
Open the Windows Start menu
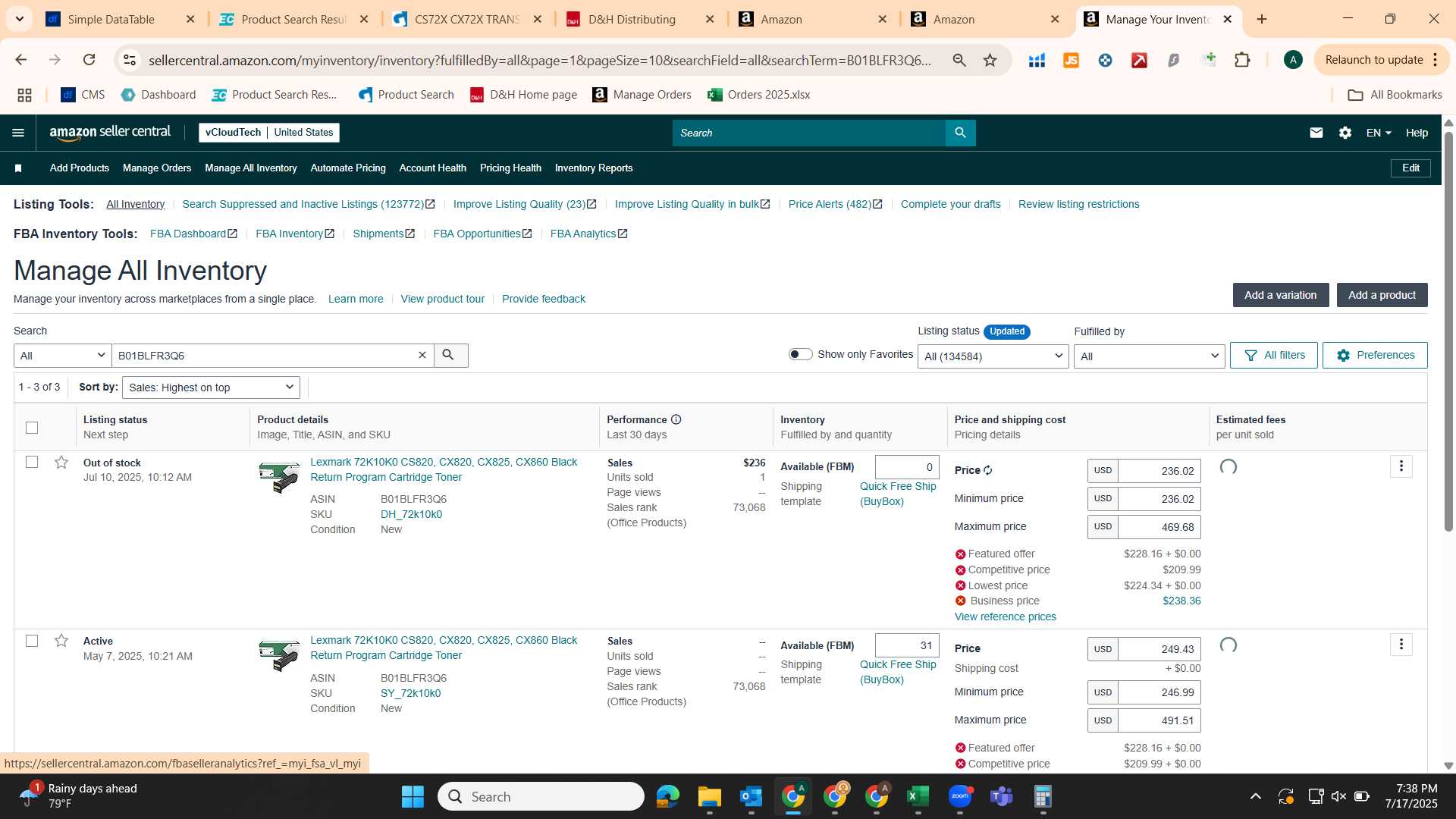(413, 796)
